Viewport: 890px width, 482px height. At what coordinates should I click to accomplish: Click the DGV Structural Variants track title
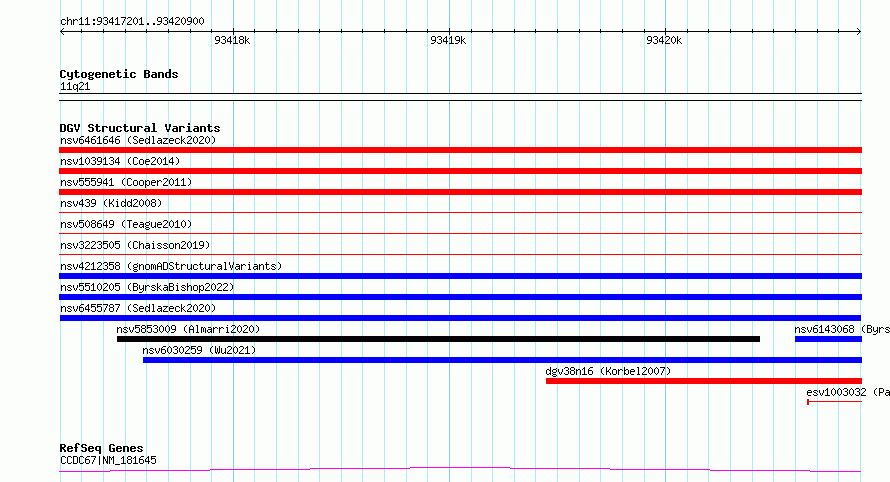[140, 128]
